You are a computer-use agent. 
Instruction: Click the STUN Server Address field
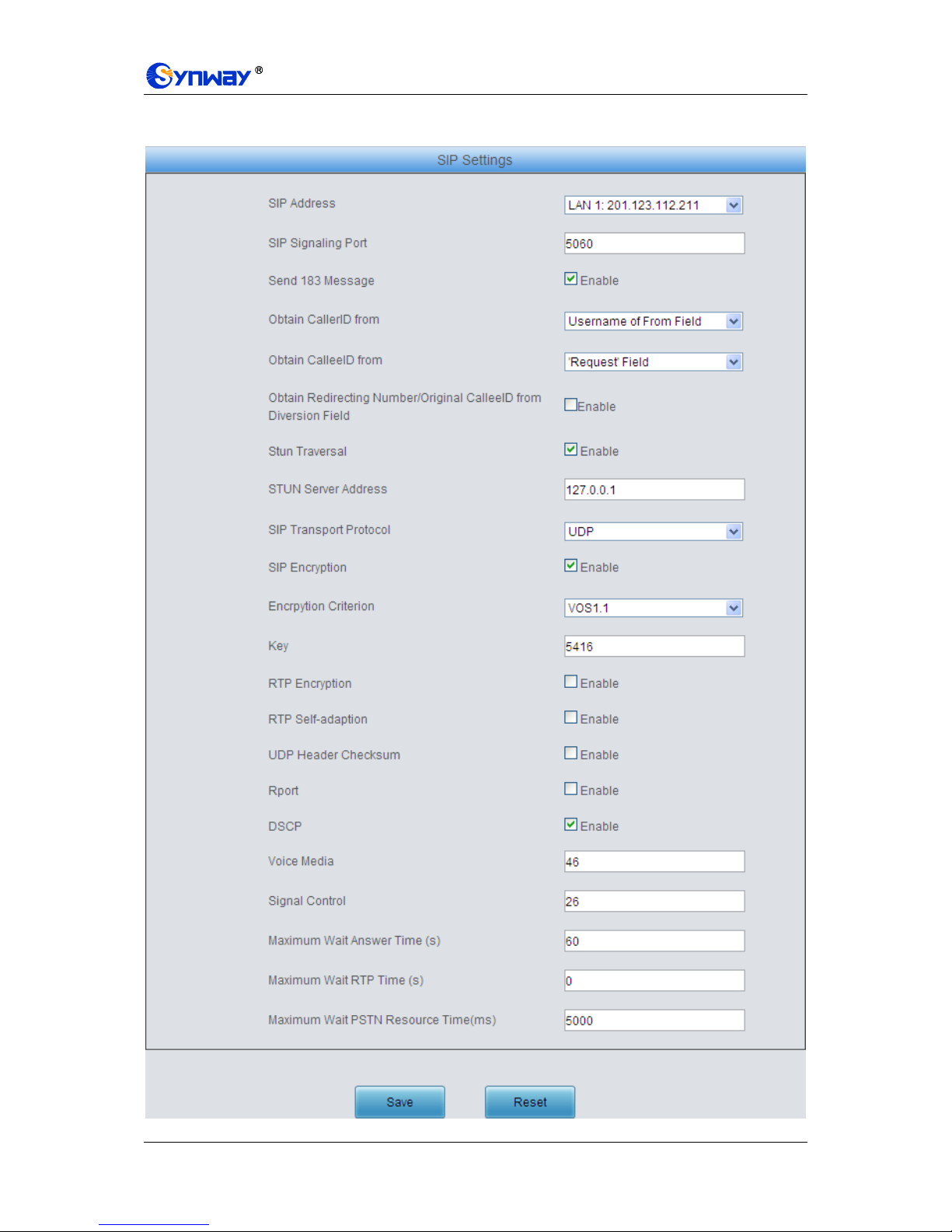point(654,490)
